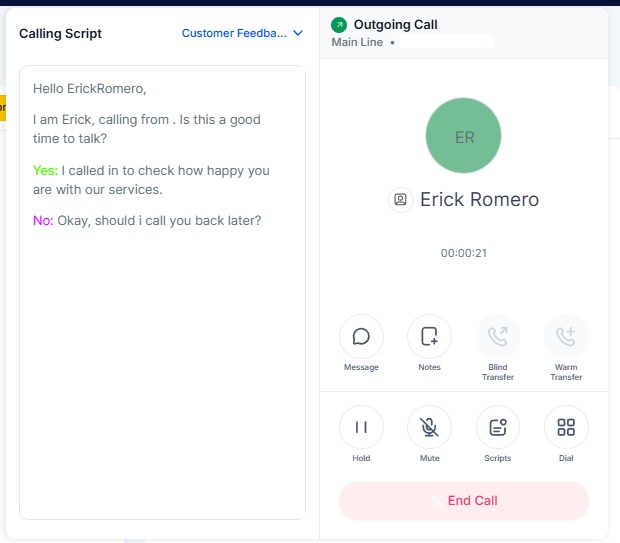The image size is (620, 543).
Task: Click the ER avatar circle
Action: (x=463, y=136)
